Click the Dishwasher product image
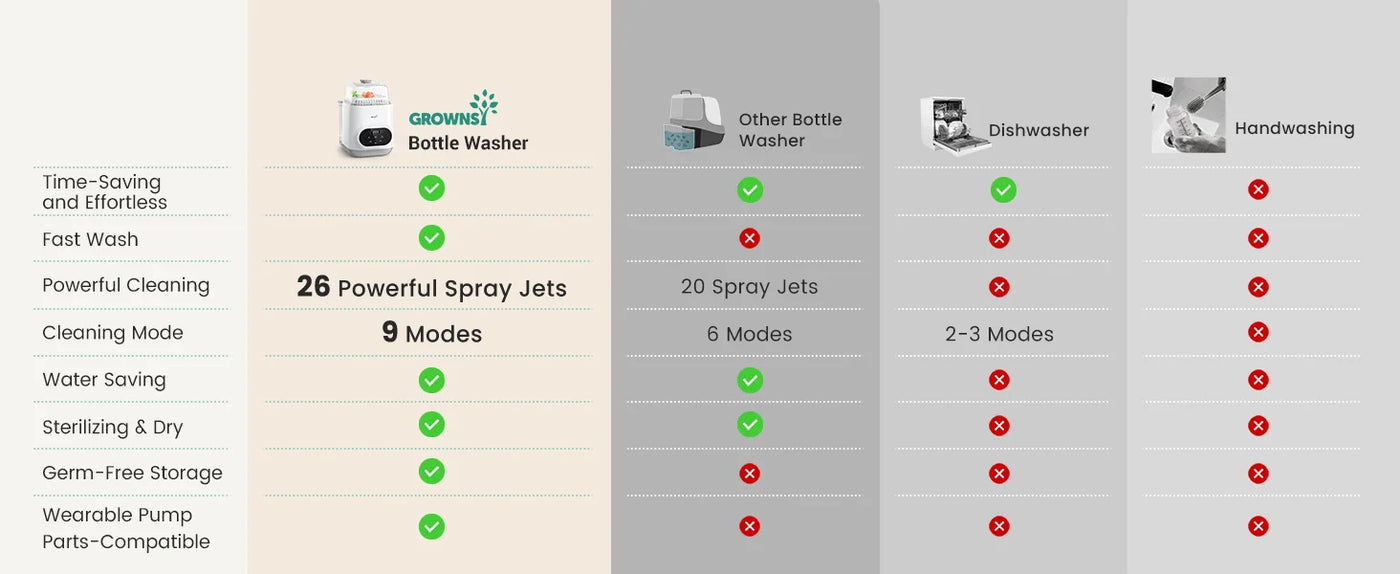Image resolution: width=1400 pixels, height=574 pixels. pos(953,125)
